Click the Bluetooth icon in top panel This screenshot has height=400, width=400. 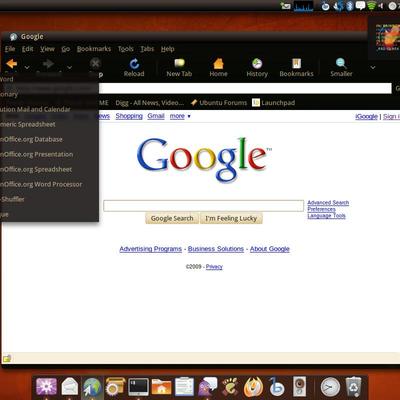(x=349, y=6)
